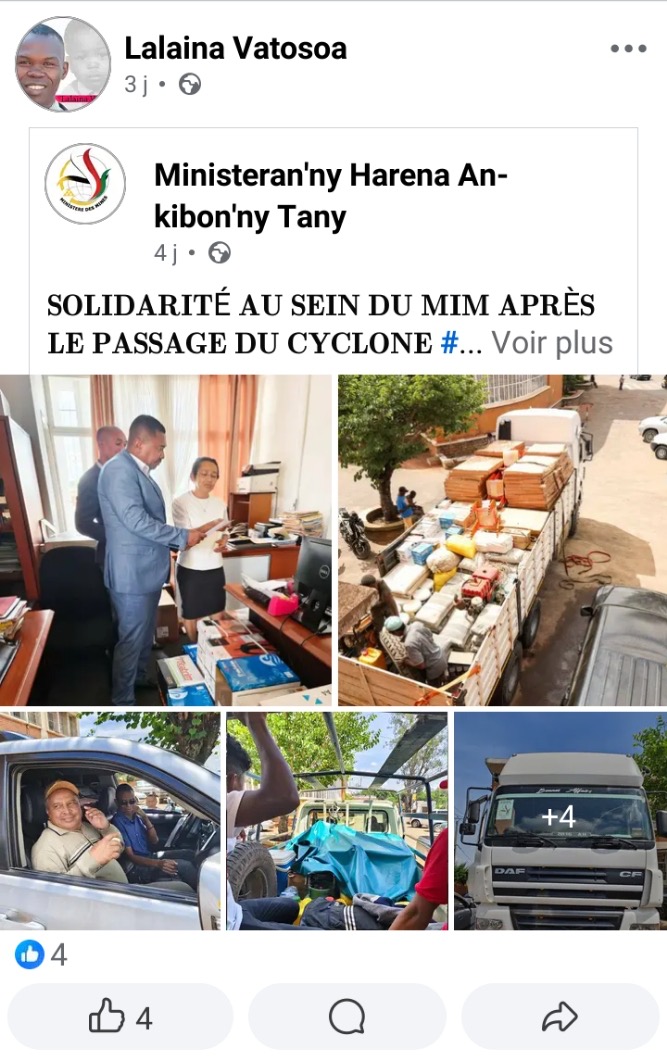
Task: Click the 4 j timestamp of the shared post
Action: [166, 253]
